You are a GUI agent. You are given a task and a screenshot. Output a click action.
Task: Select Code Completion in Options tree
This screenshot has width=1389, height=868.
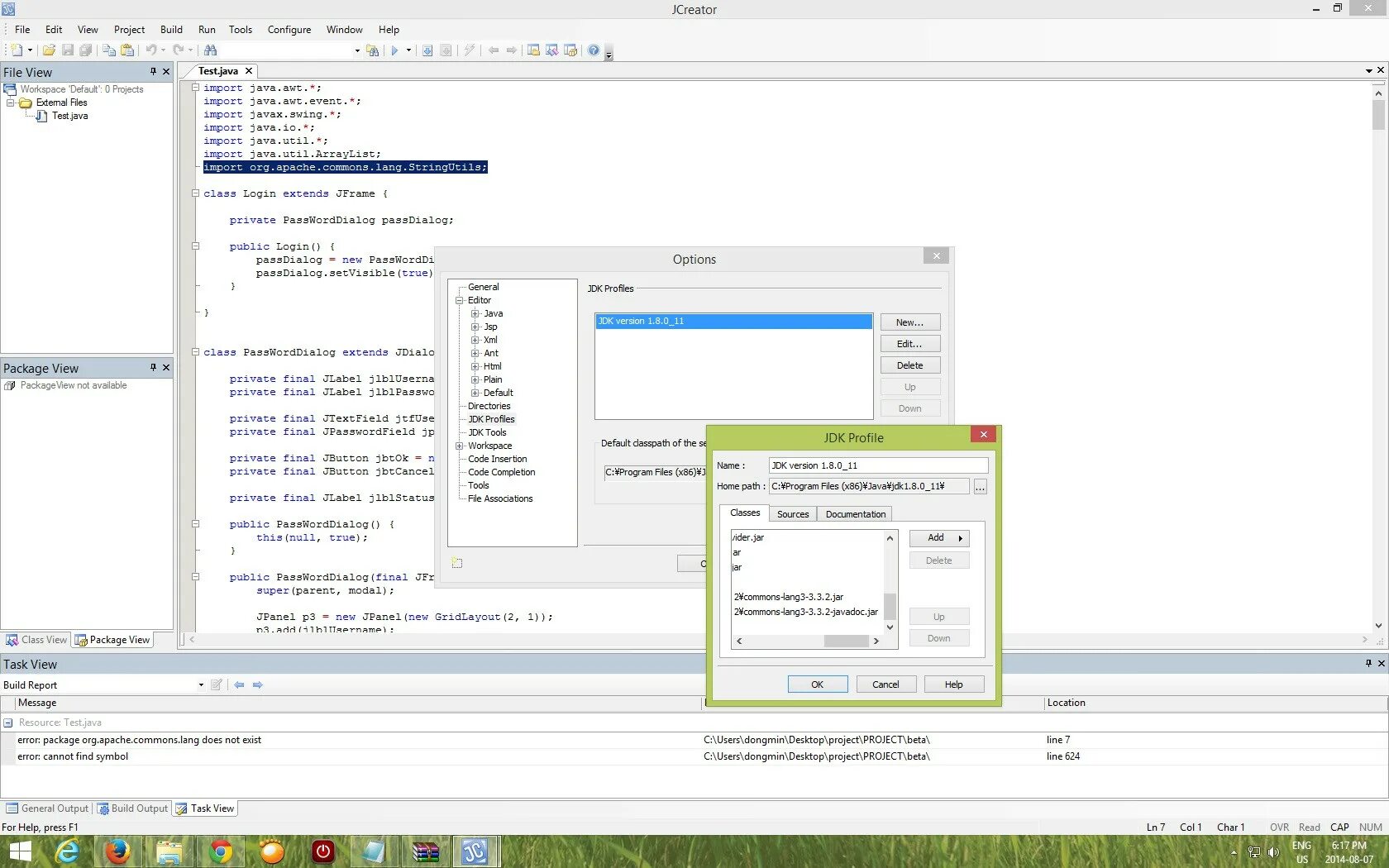(x=501, y=472)
